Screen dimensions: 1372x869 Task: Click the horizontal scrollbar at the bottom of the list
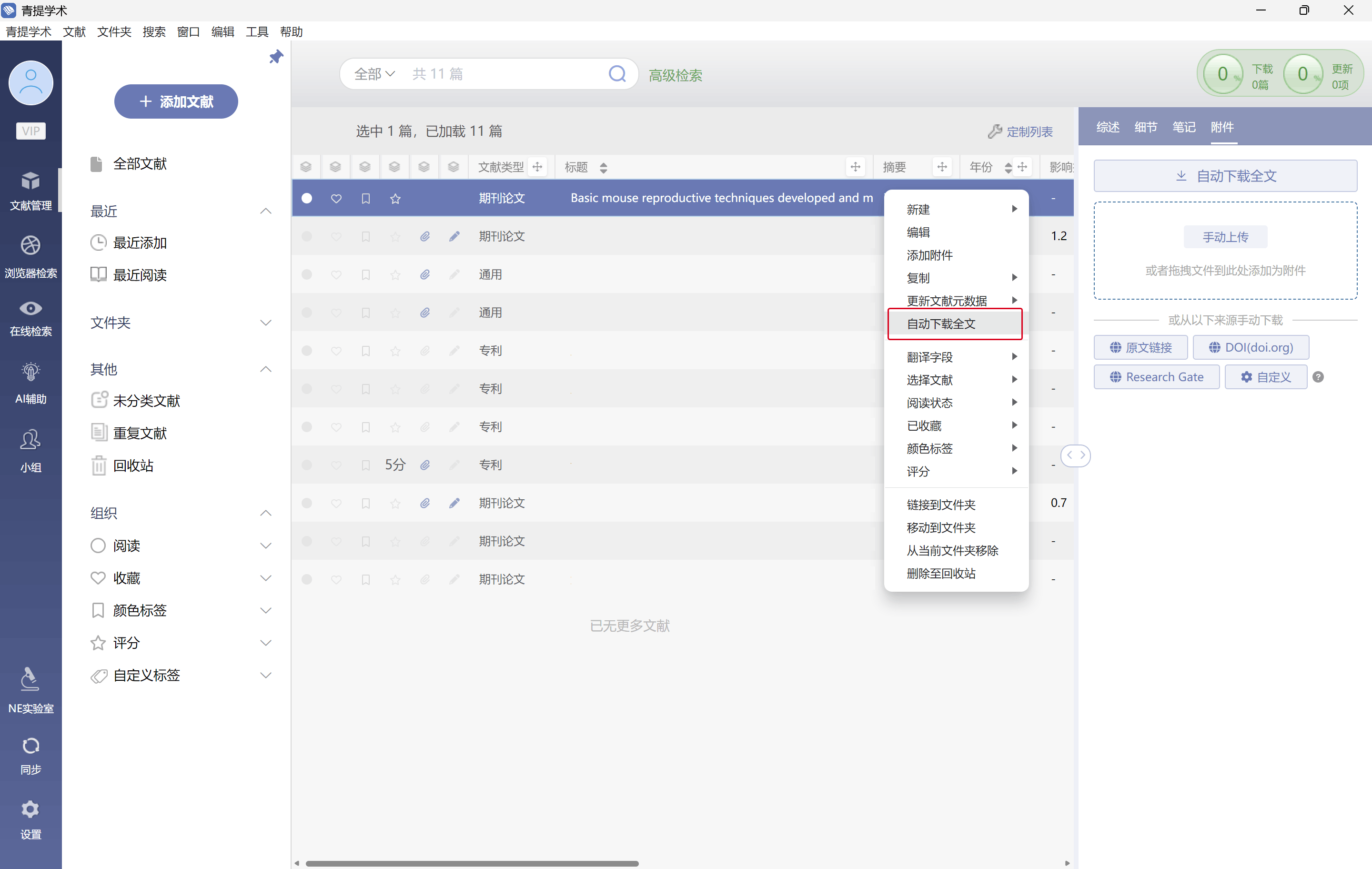tap(472, 863)
